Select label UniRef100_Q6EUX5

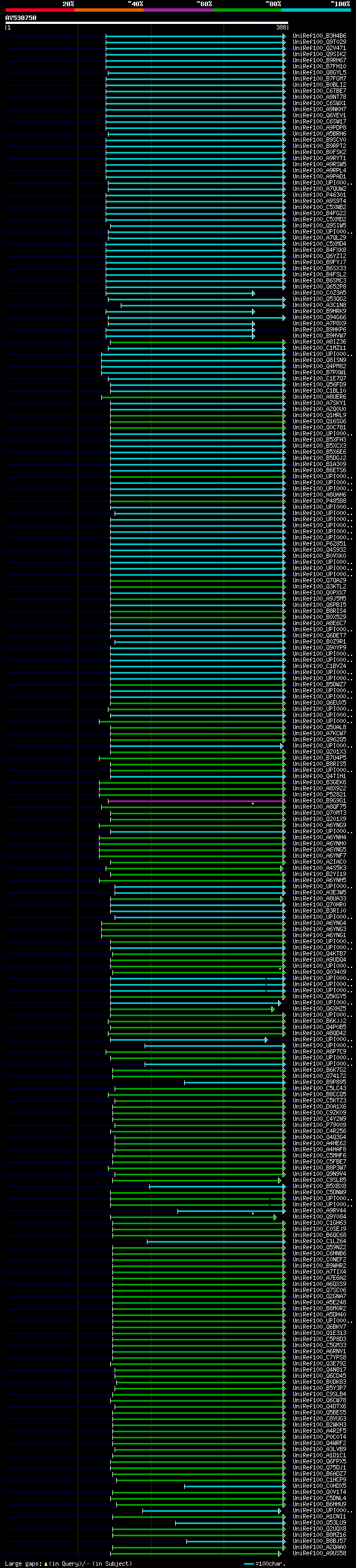click(x=319, y=704)
